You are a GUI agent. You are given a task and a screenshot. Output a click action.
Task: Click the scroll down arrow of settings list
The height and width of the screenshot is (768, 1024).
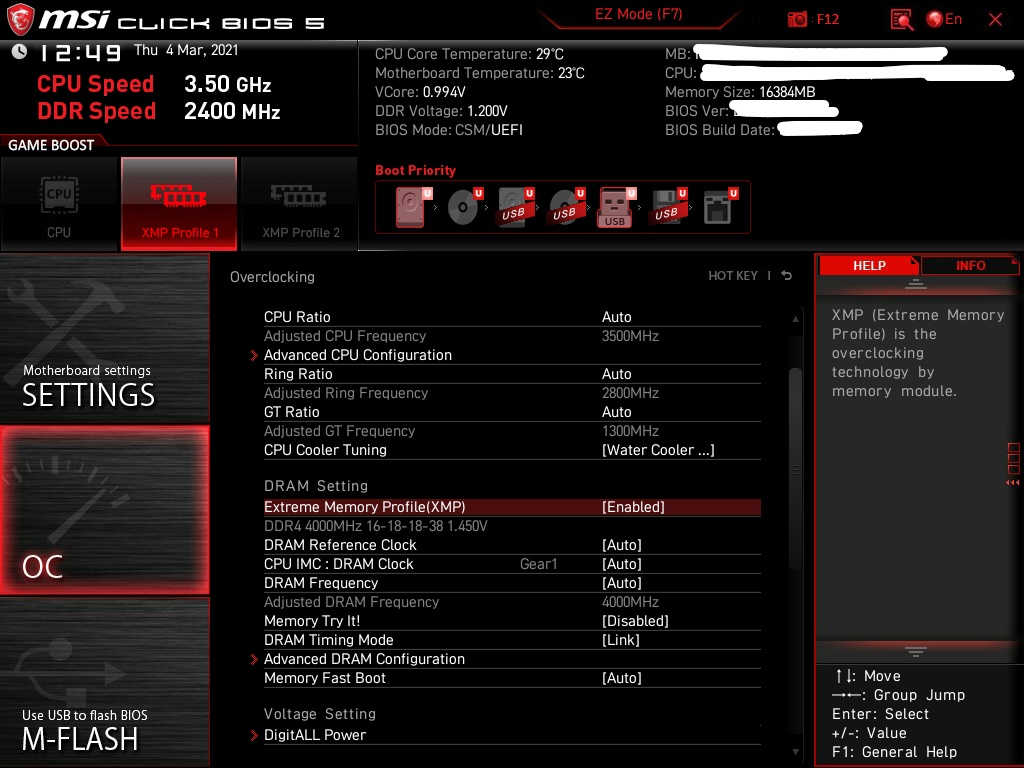click(x=795, y=752)
